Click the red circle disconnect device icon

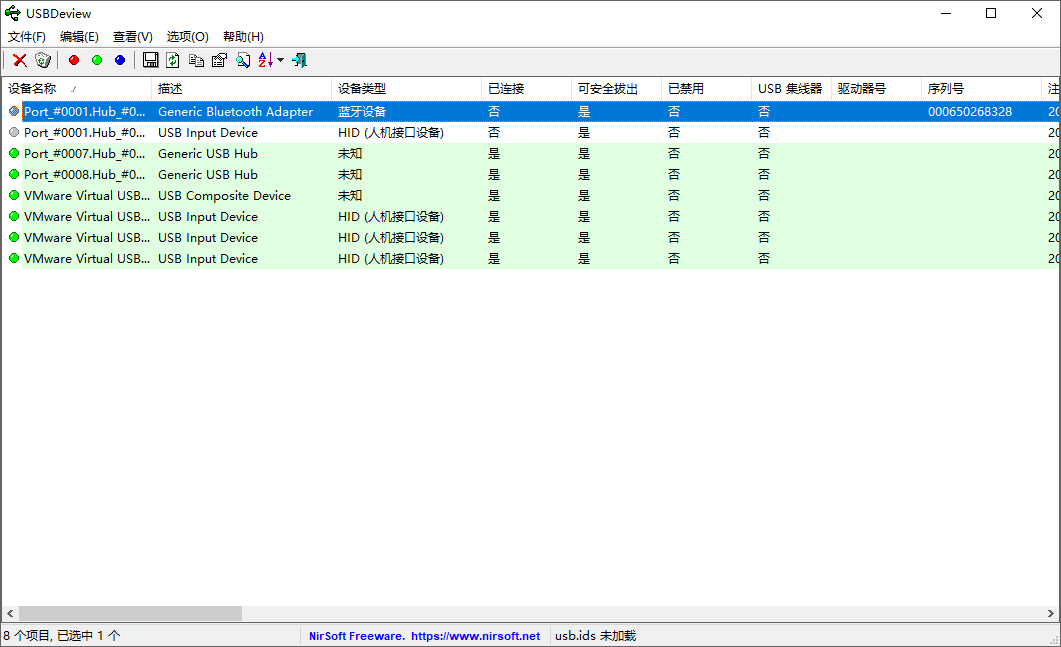[x=74, y=60]
